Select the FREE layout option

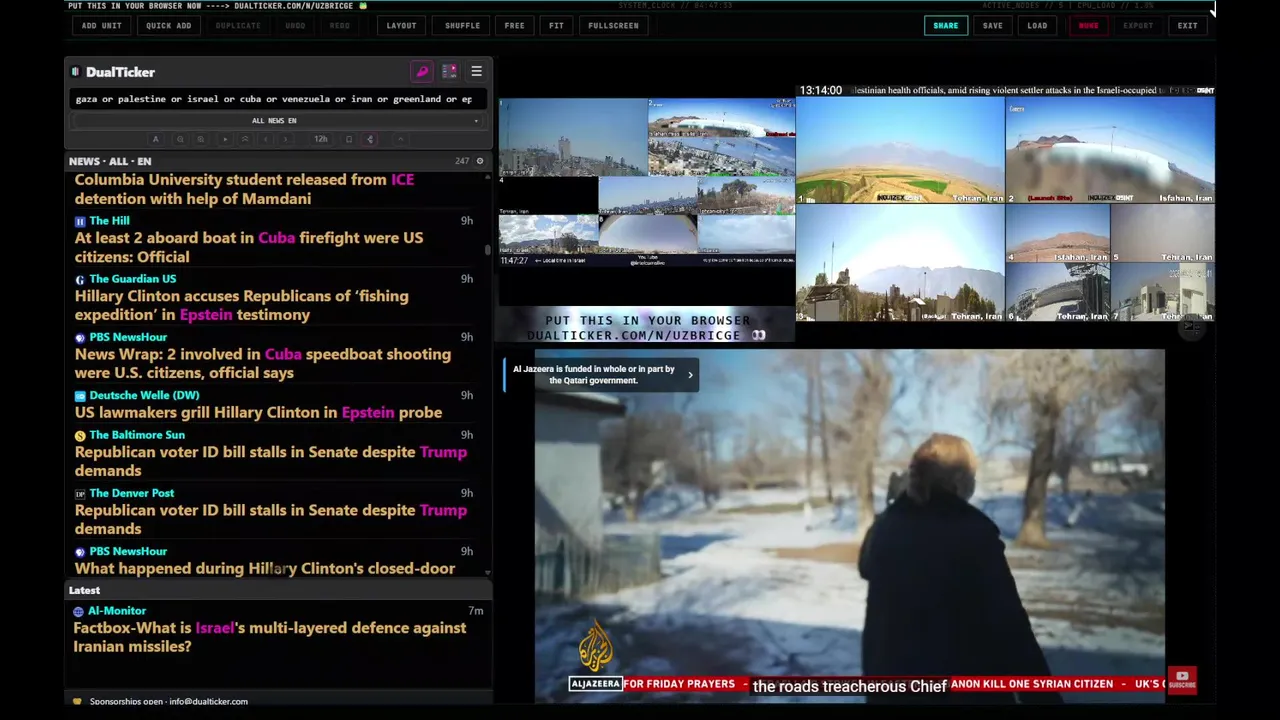point(514,25)
